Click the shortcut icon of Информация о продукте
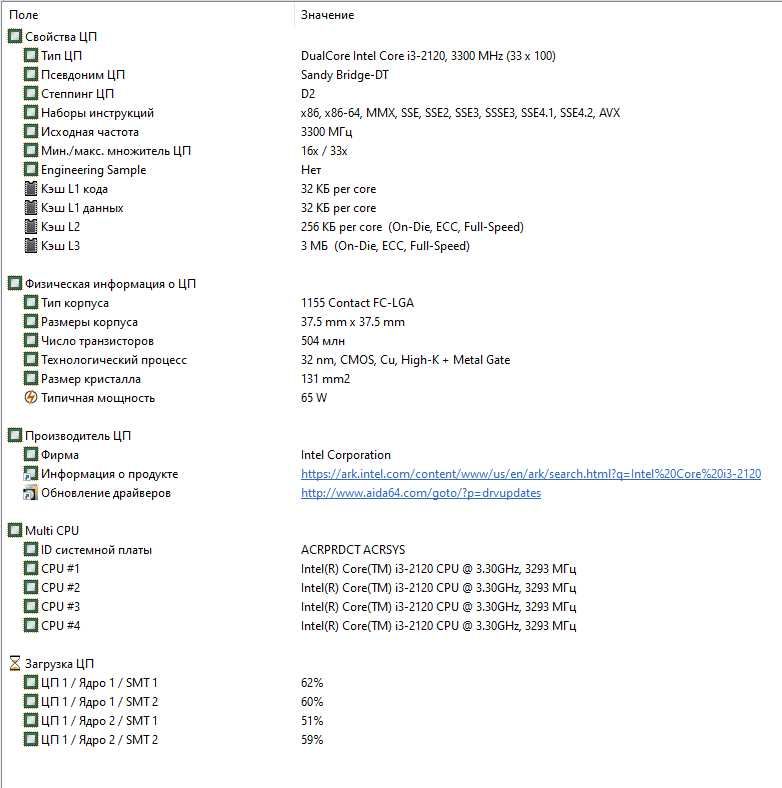Screen dimensions: 782x788 click(31, 473)
